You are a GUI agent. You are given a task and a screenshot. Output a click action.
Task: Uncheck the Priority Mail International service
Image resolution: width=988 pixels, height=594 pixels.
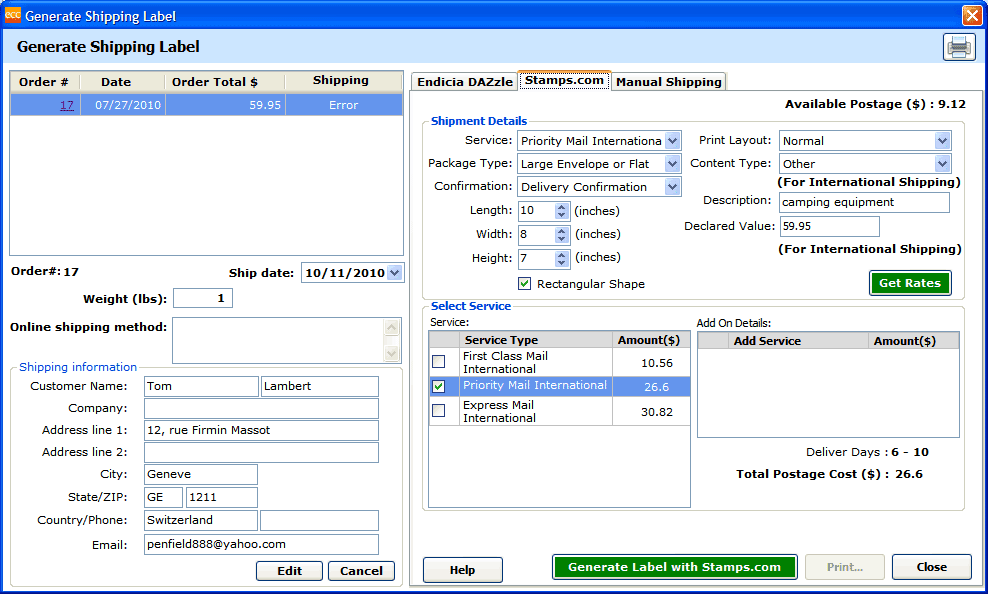(439, 386)
